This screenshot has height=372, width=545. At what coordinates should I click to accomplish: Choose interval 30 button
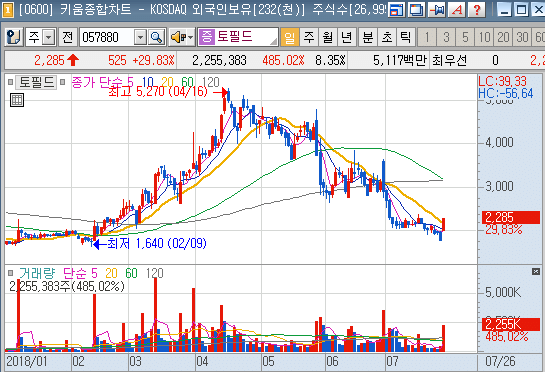coord(522,37)
